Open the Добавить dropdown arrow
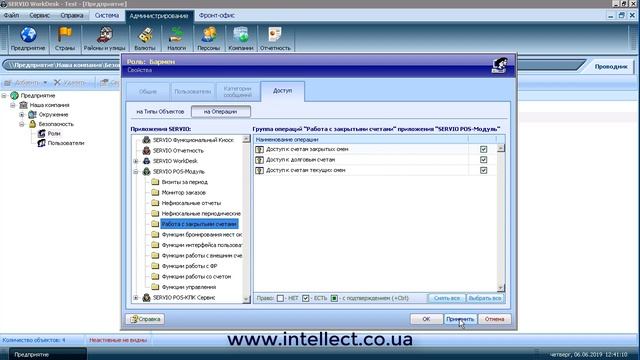This screenshot has height=360, width=640. 45,83
